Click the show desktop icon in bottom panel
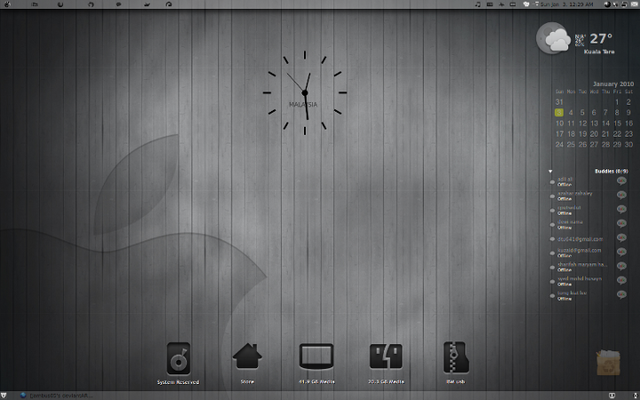This screenshot has height=400, width=640. 4,396
